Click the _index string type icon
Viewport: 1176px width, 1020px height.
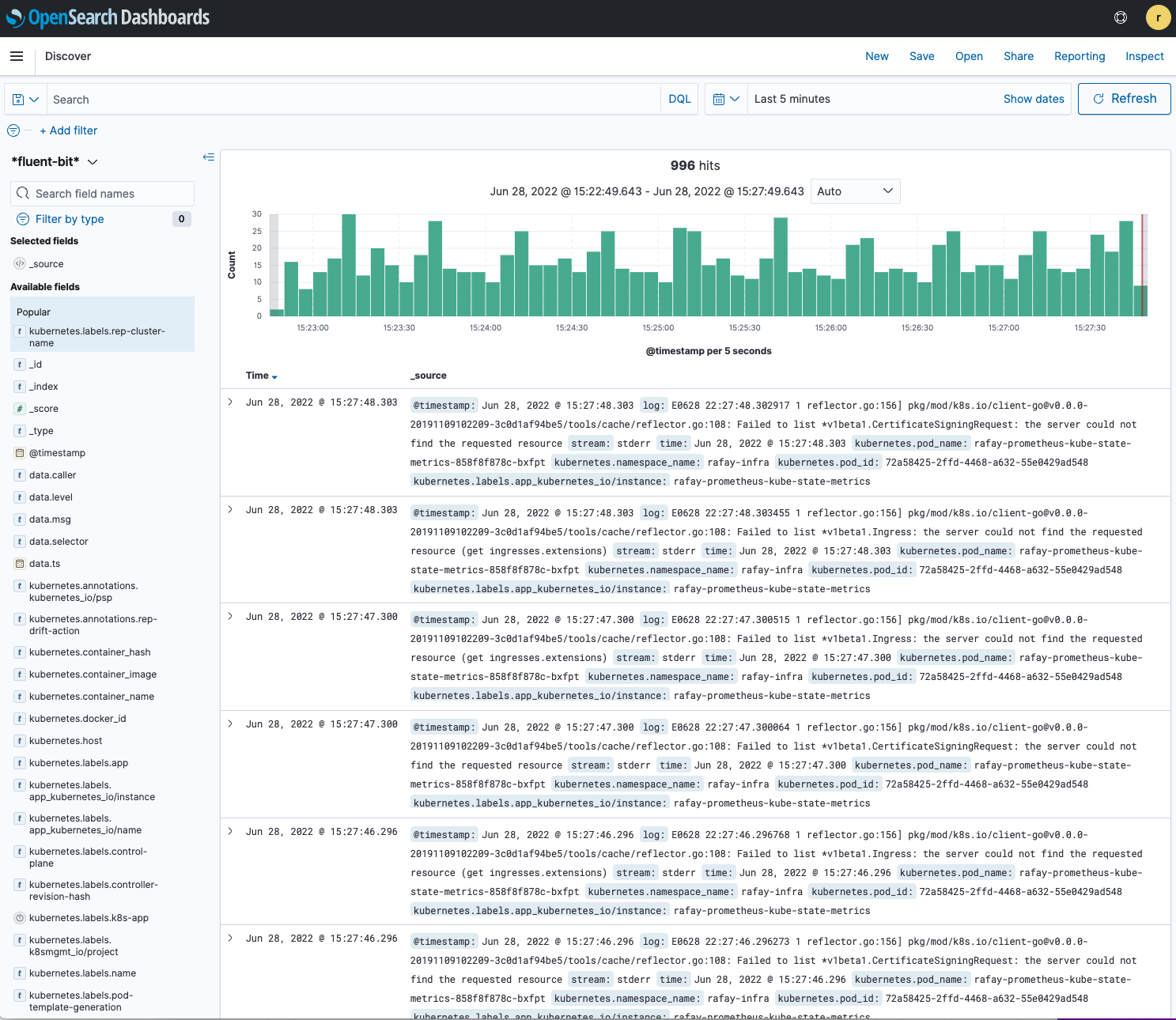20,387
